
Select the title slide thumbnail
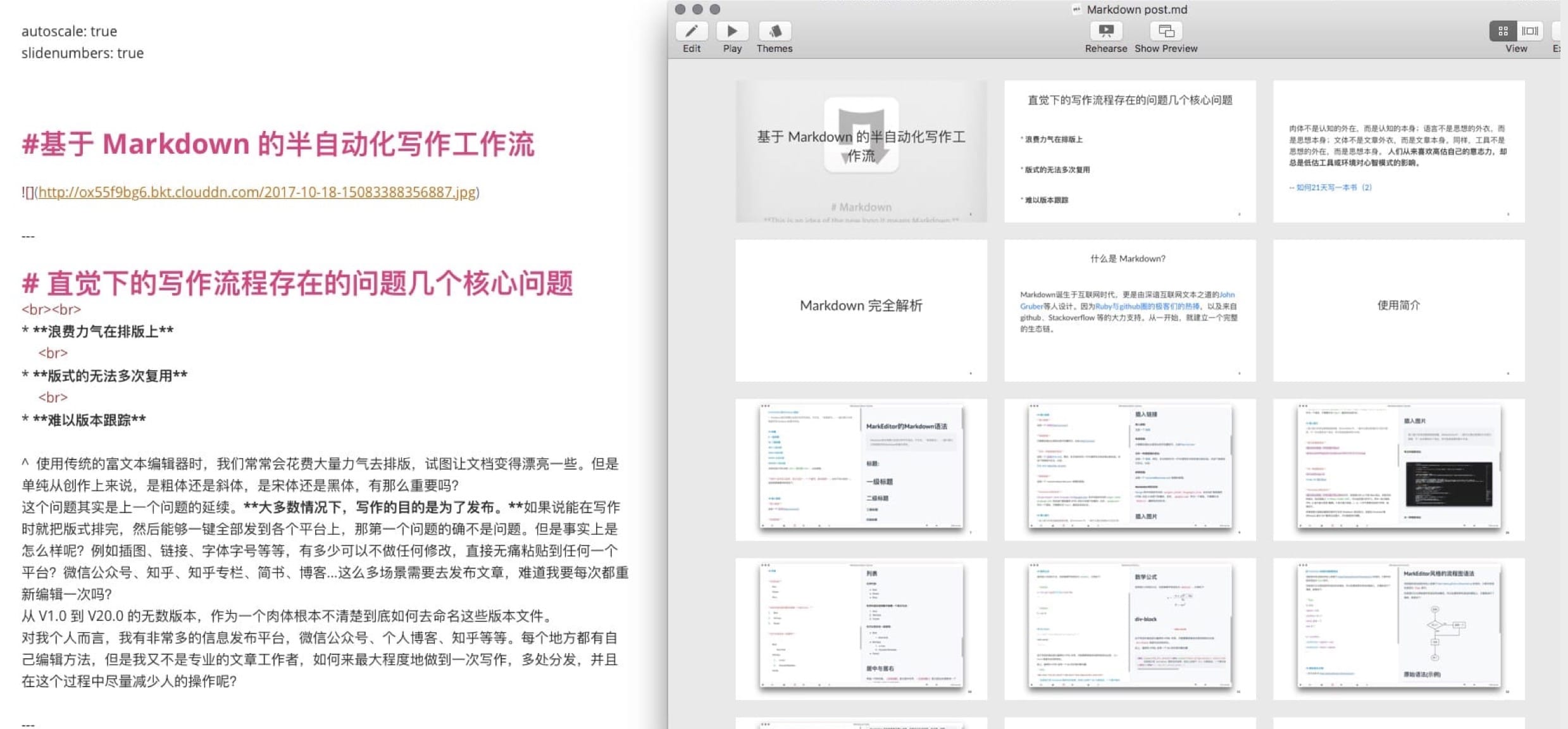click(861, 151)
